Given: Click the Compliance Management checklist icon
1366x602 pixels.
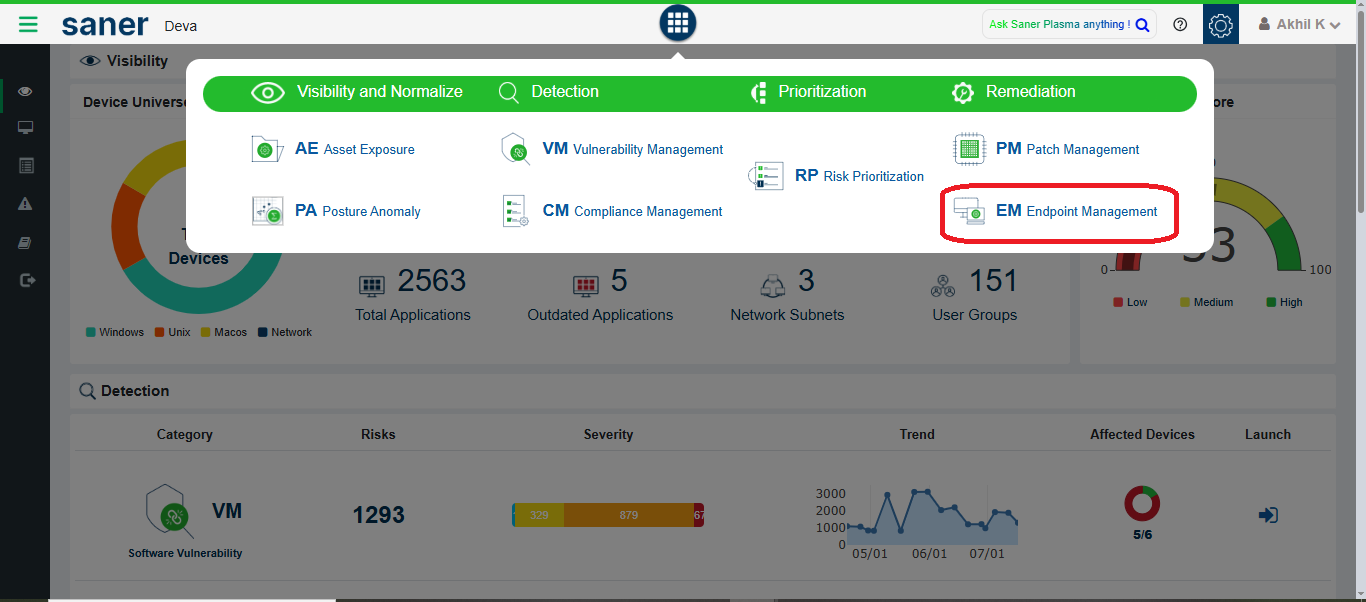Looking at the screenshot, I should [515, 211].
